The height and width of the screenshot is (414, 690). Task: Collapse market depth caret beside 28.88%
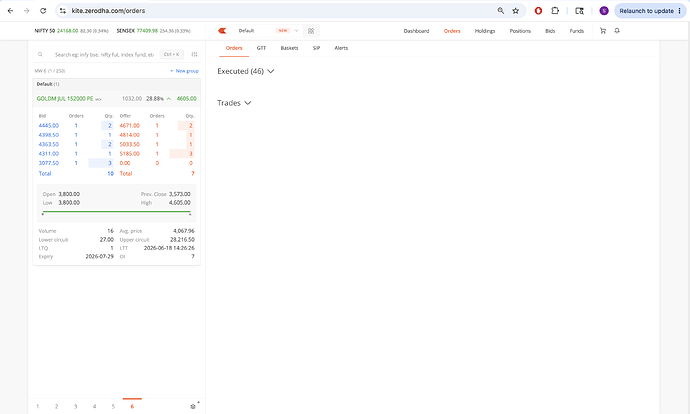tap(169, 99)
